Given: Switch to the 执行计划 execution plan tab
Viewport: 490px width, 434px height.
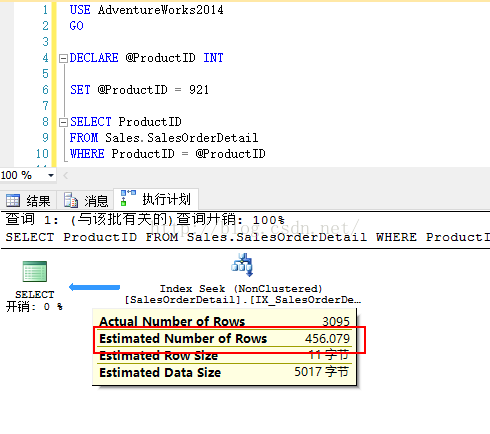Looking at the screenshot, I should click(x=156, y=199).
